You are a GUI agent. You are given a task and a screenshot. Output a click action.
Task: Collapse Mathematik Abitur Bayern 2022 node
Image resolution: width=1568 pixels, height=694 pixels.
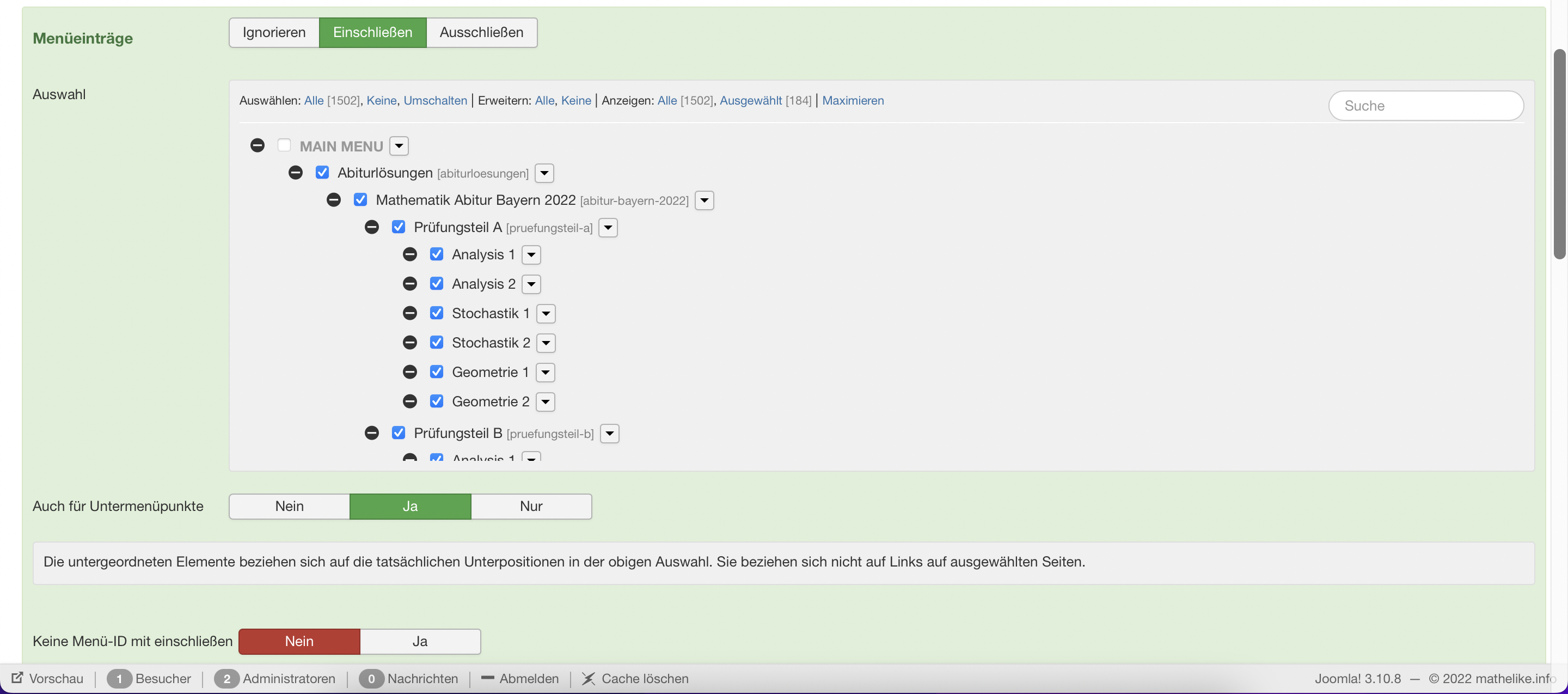(x=334, y=200)
